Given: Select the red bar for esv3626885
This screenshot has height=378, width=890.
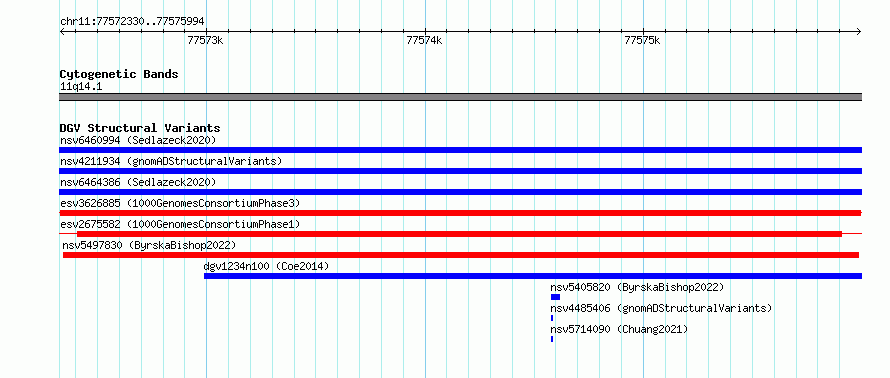Looking at the screenshot, I should 460,213.
